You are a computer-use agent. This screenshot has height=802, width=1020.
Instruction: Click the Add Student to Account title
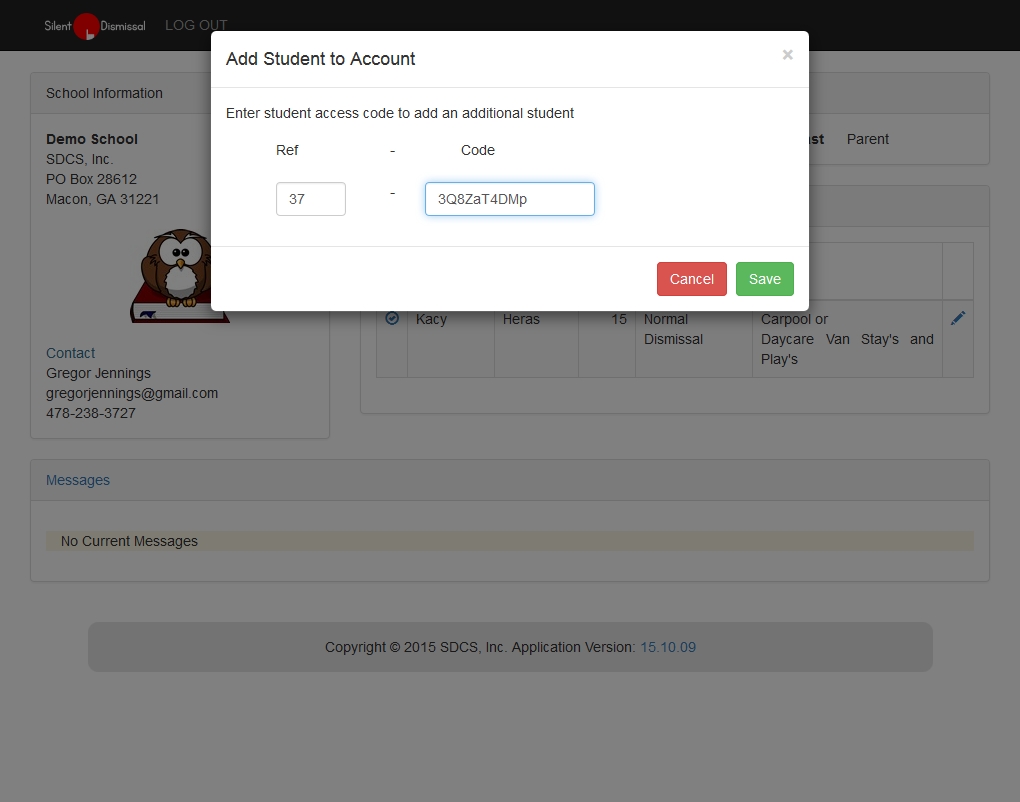pos(320,59)
